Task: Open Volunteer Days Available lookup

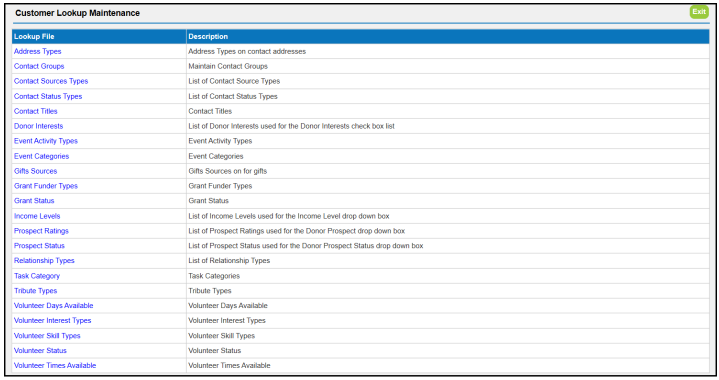Action: pyautogui.click(x=54, y=305)
